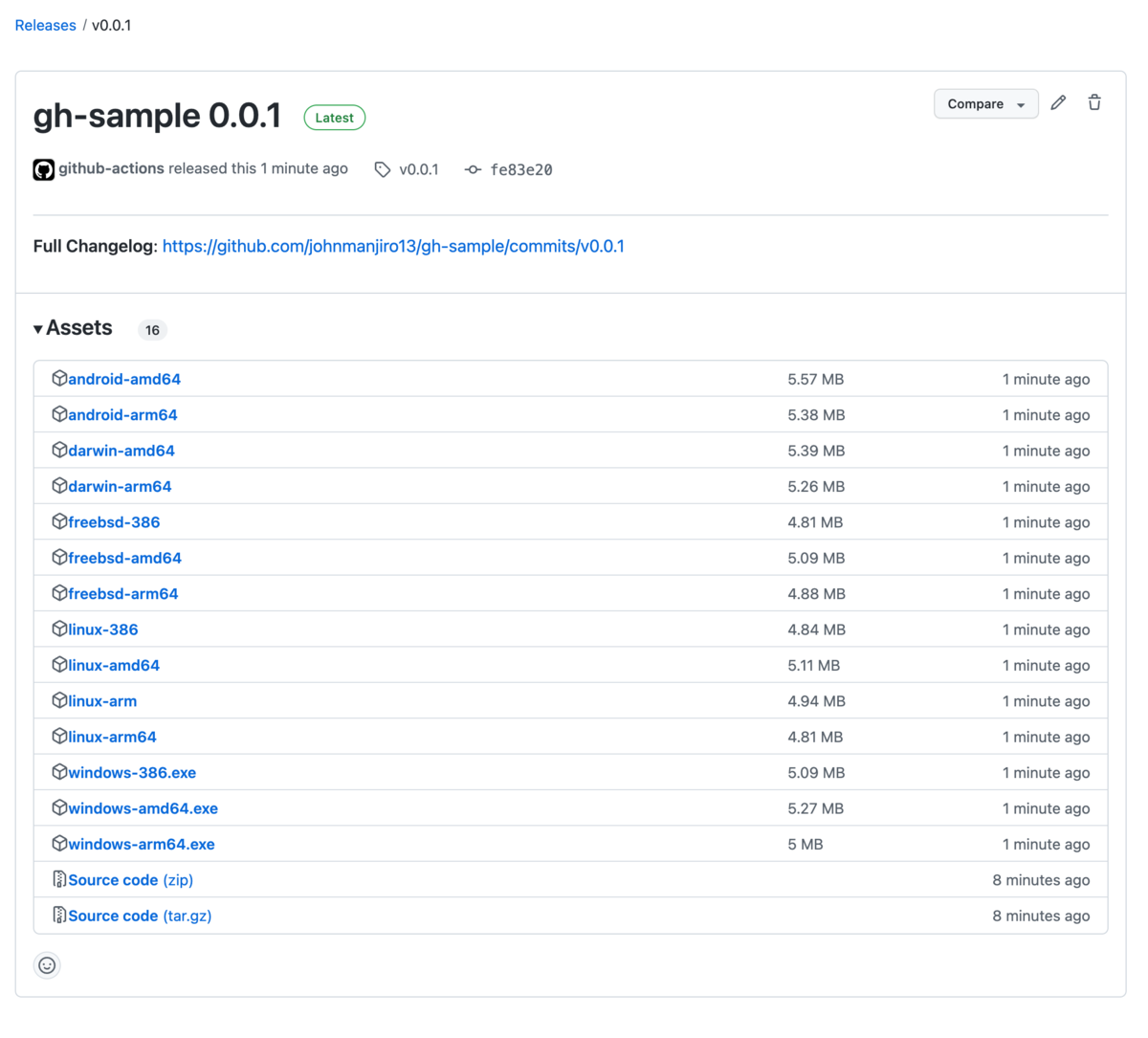Download the windows-amd64.exe asset
The height and width of the screenshot is (1038, 1148).
coord(143,808)
